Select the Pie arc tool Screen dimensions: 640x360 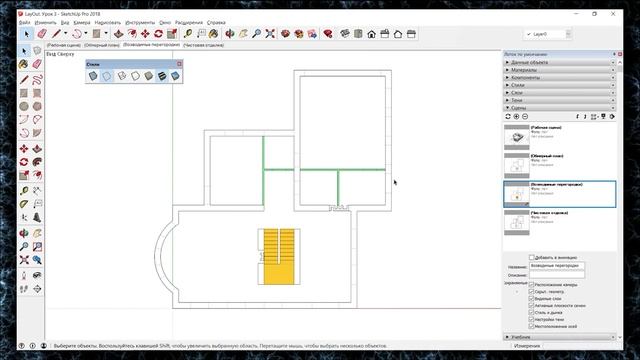(x=37, y=133)
